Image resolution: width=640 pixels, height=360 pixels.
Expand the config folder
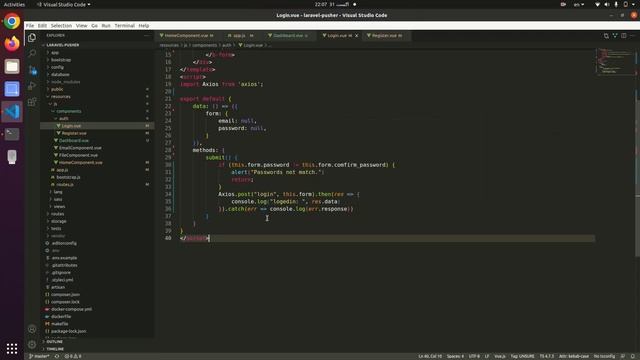click(x=56, y=67)
